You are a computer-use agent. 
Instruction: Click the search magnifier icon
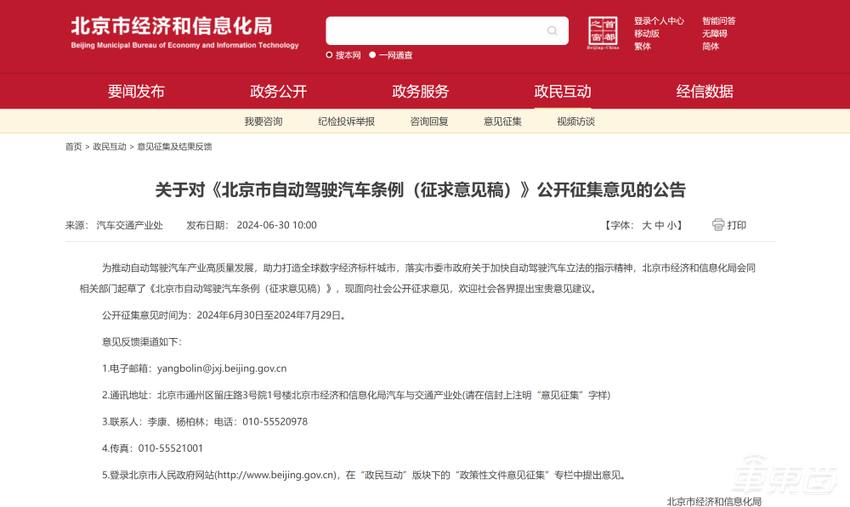[x=552, y=32]
